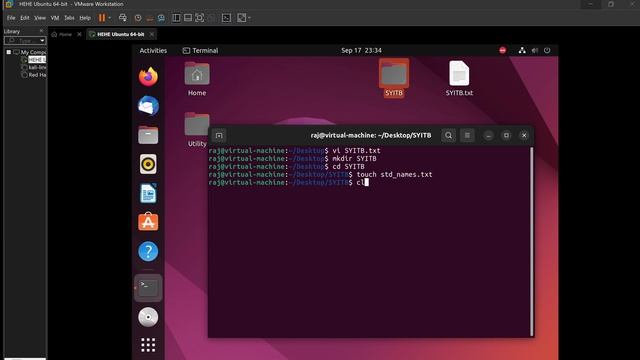
Task: Collapse the My Computer tree node
Action: point(9,52)
